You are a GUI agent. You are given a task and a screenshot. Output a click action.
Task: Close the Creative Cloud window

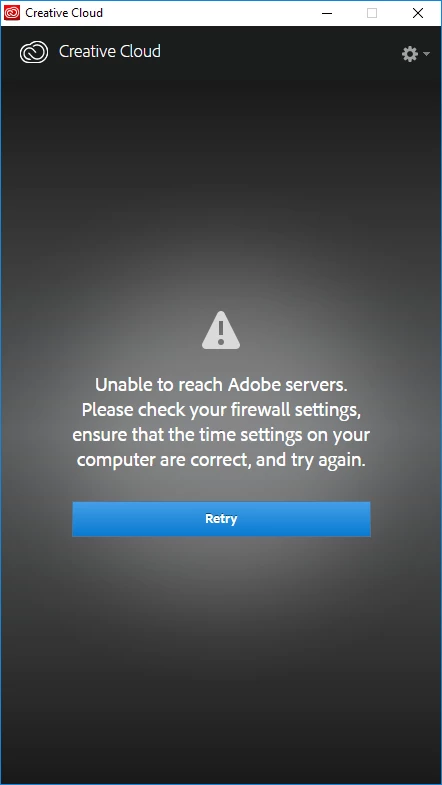tap(418, 13)
